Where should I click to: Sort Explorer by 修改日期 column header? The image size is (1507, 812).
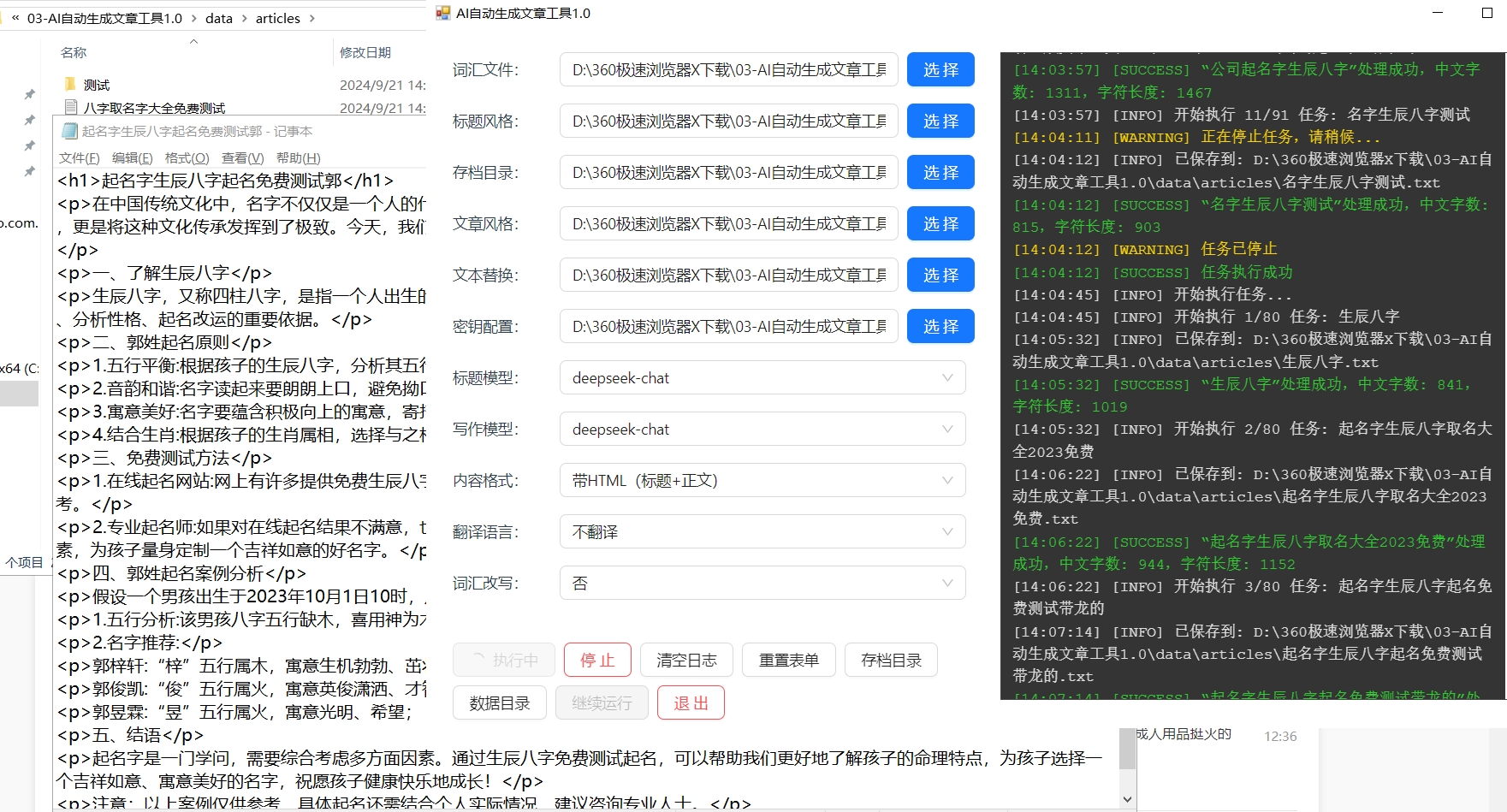[365, 52]
